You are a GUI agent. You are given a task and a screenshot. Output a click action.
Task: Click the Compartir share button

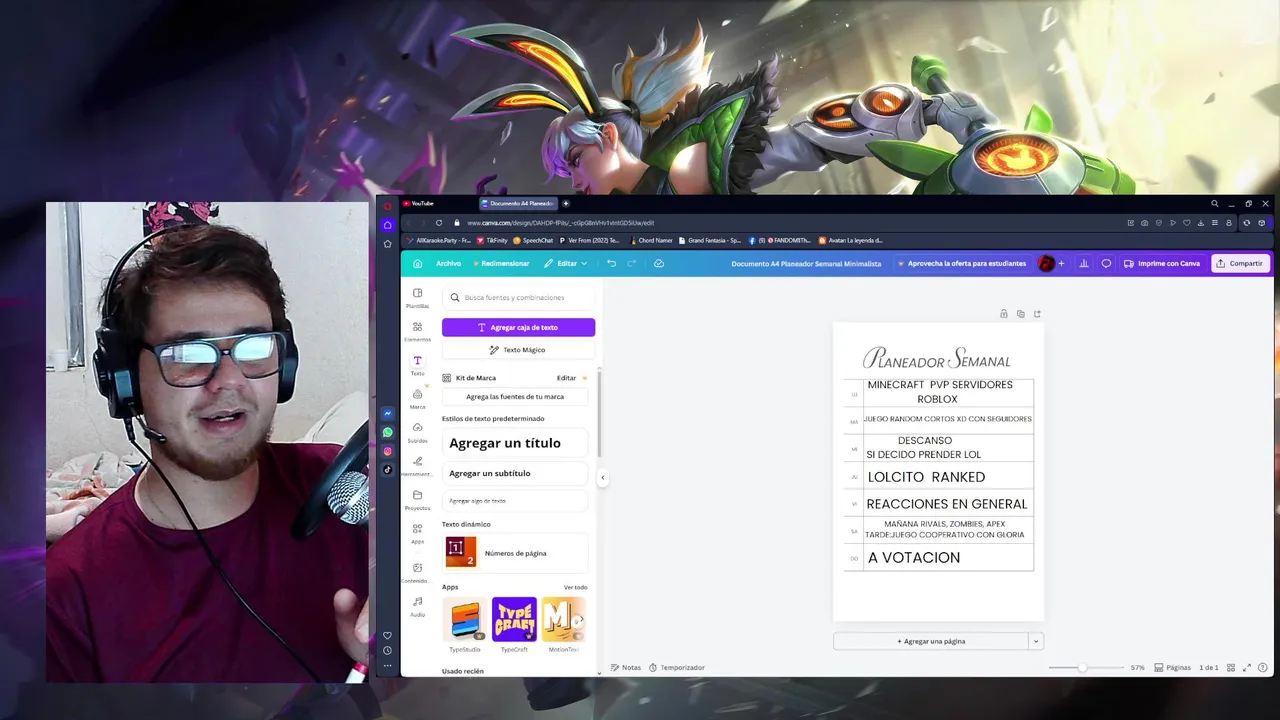[1239, 264]
